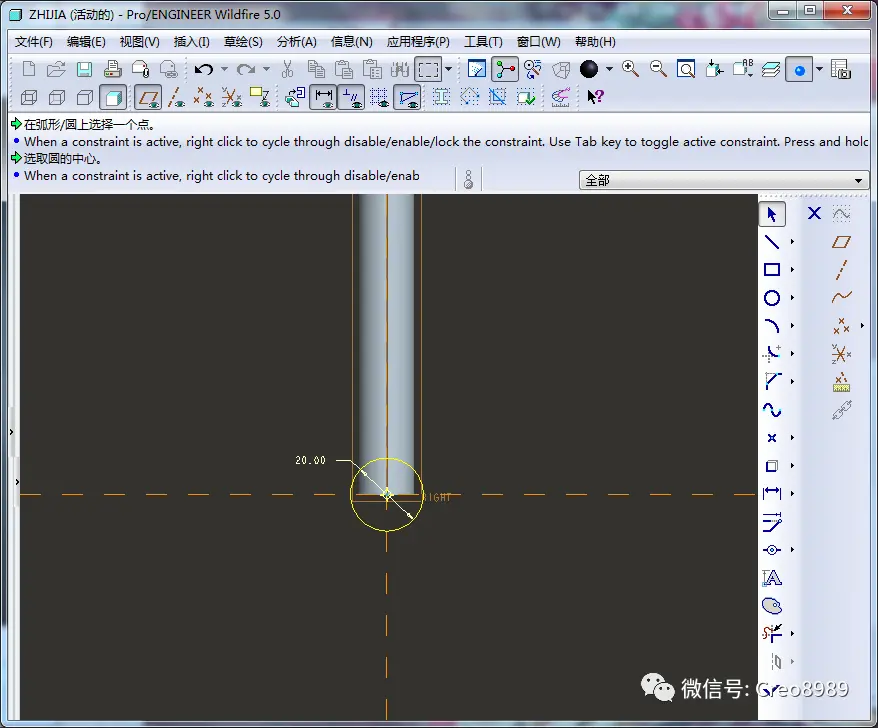The height and width of the screenshot is (728, 878).
Task: Click the save disk icon
Action: click(85, 69)
